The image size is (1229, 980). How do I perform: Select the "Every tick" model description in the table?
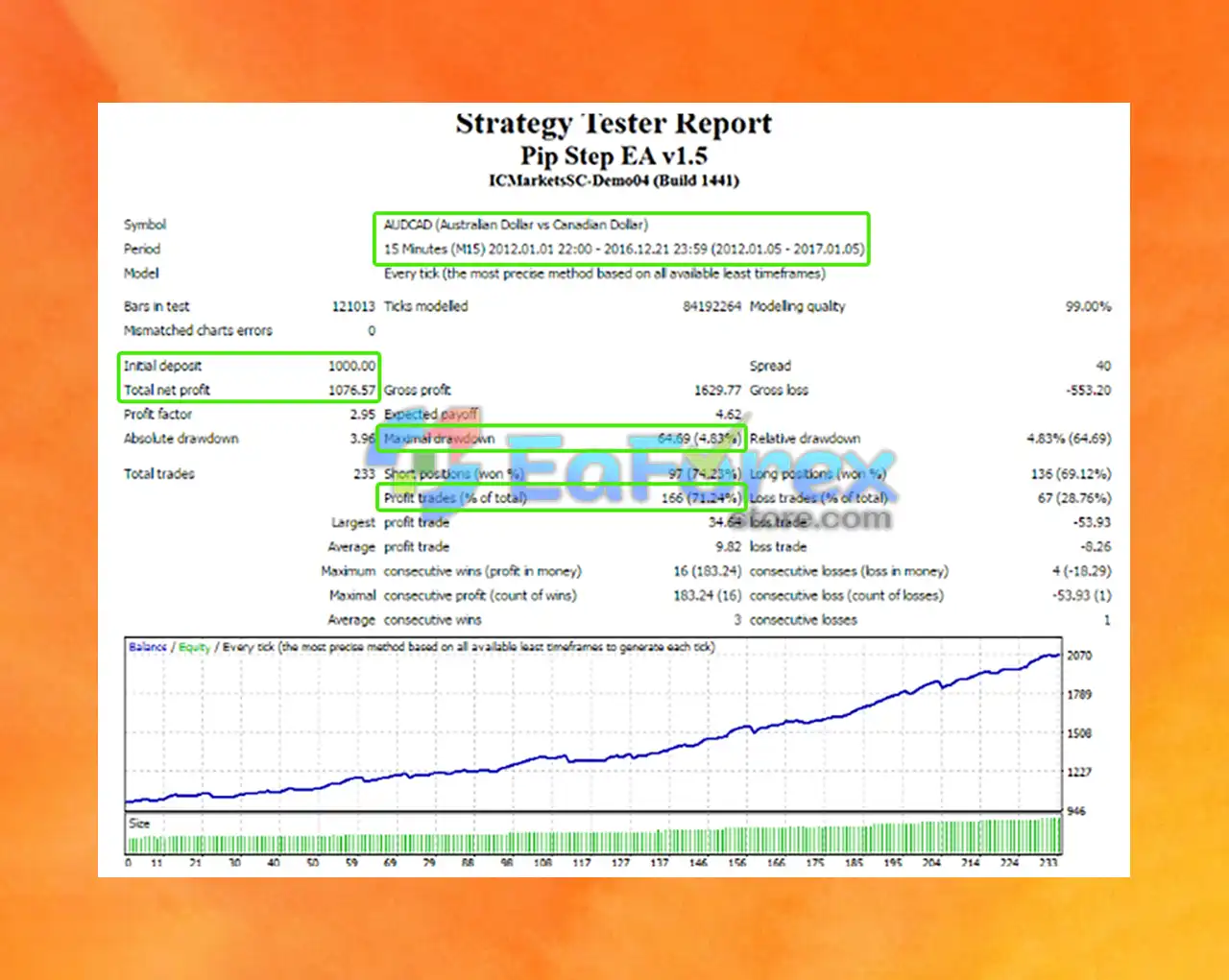(x=604, y=274)
